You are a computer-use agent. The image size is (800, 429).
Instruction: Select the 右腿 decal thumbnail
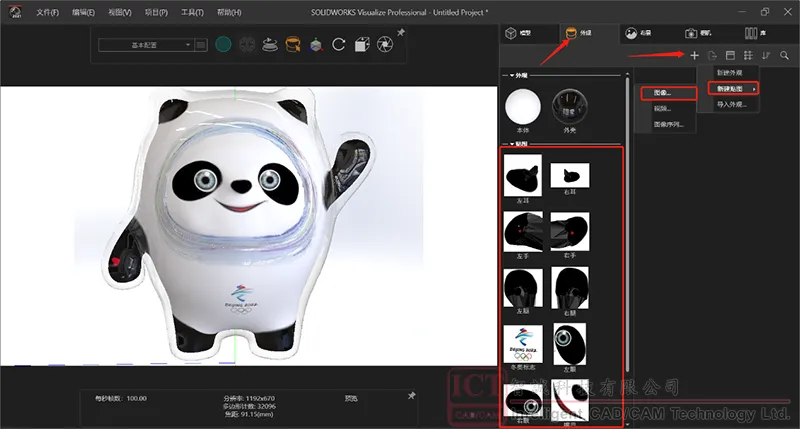pyautogui.click(x=570, y=288)
